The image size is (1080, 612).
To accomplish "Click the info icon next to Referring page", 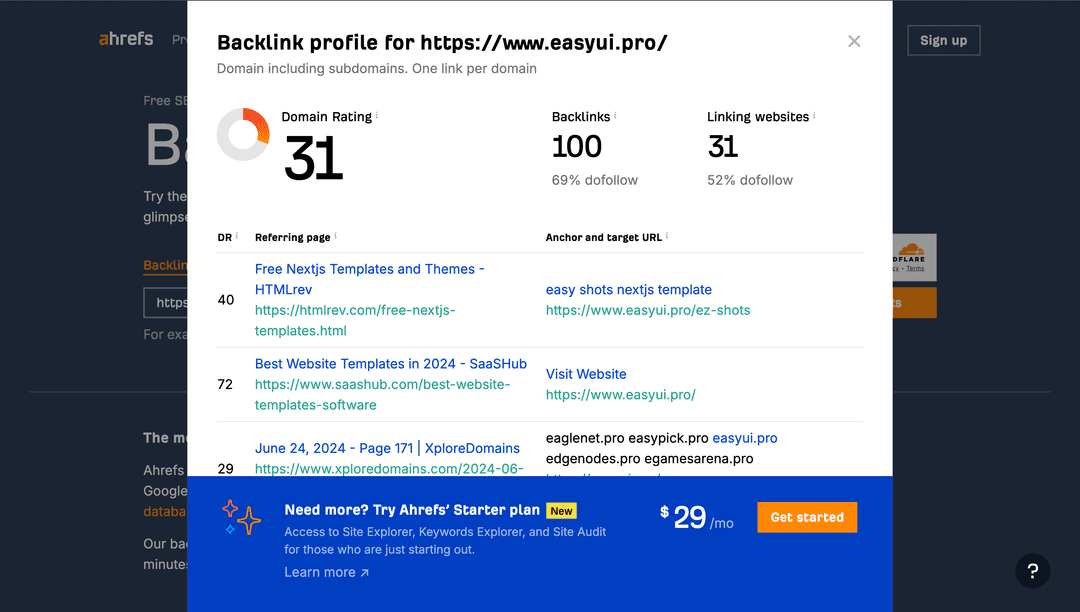I will pos(335,233).
